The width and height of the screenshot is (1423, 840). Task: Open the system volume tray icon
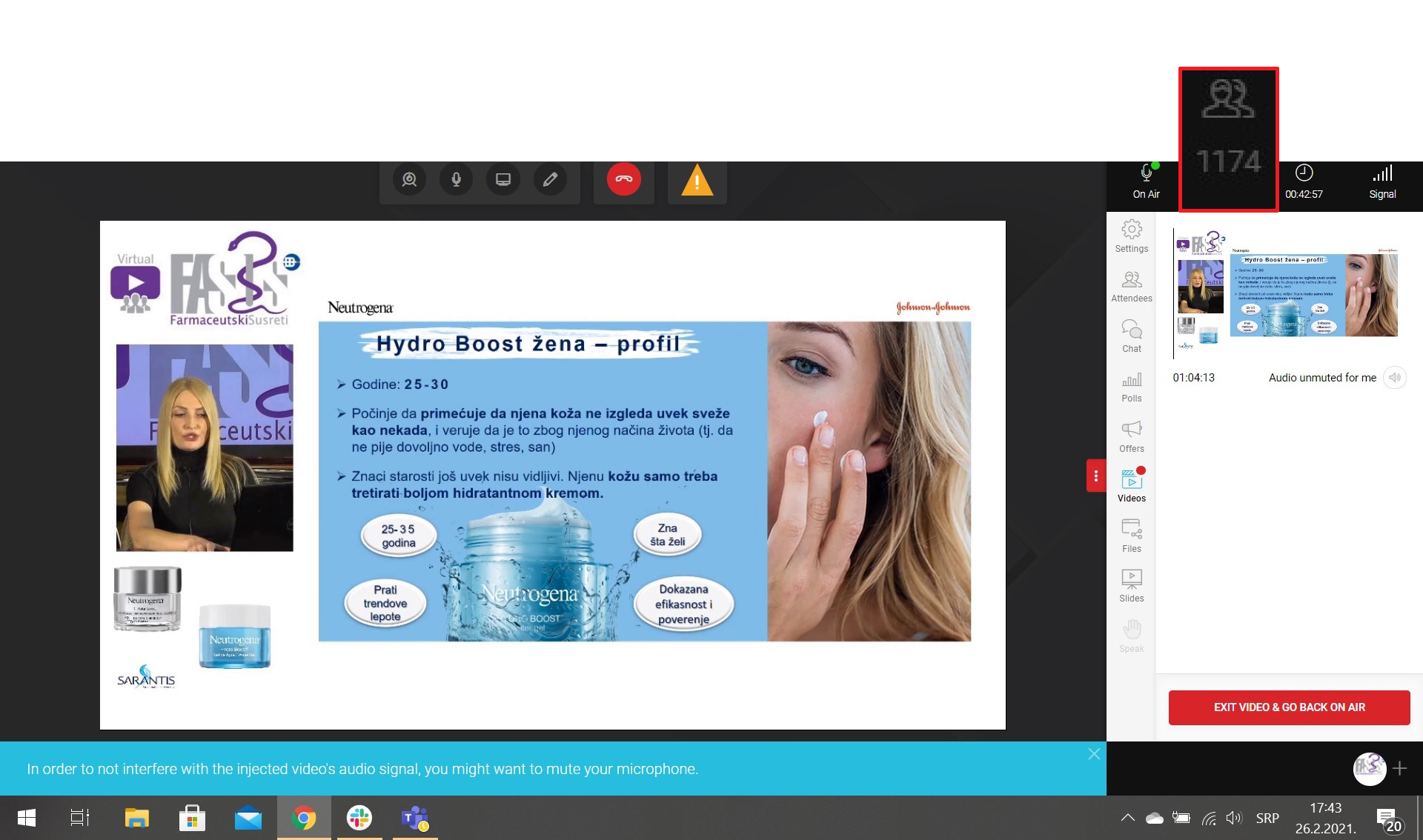coord(1234,818)
